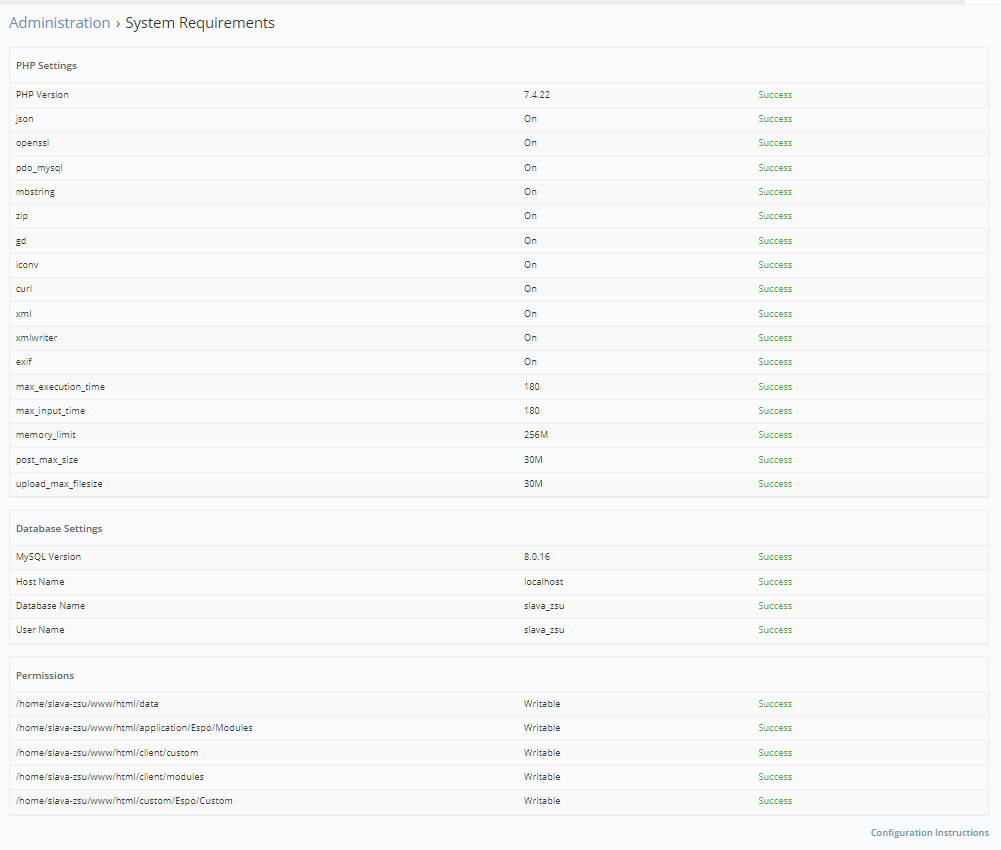Select the MySQL Version value 8.0.16
The height and width of the screenshot is (850, 1001).
point(537,557)
